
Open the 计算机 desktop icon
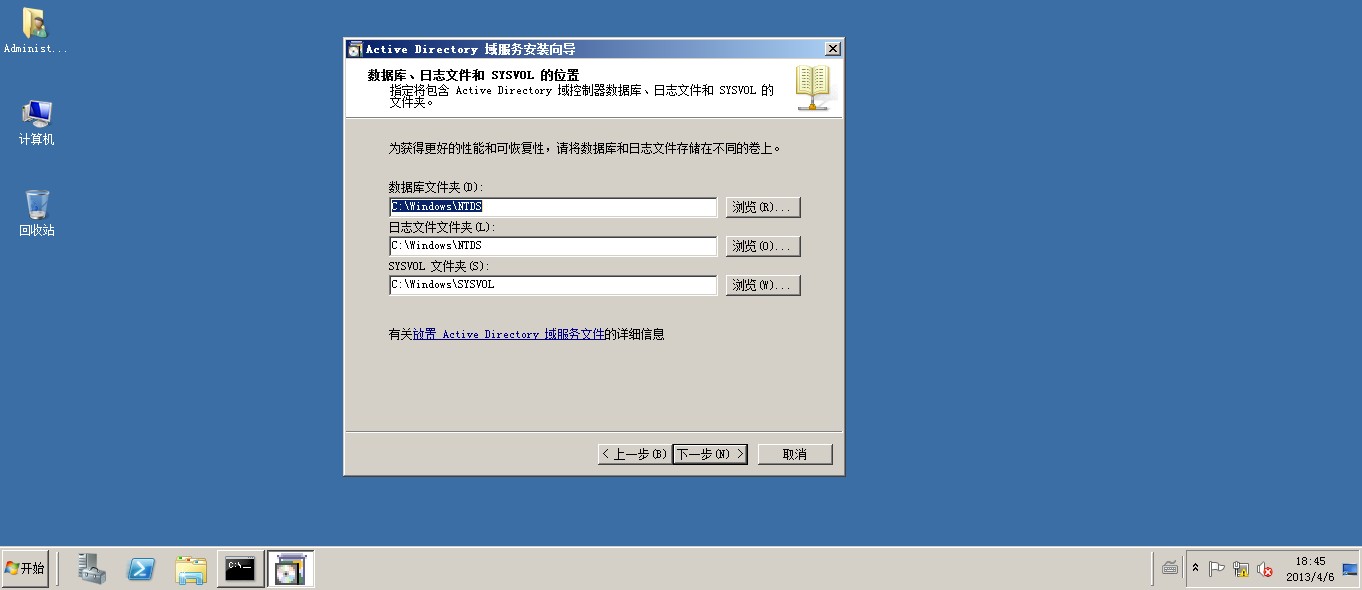point(36,123)
